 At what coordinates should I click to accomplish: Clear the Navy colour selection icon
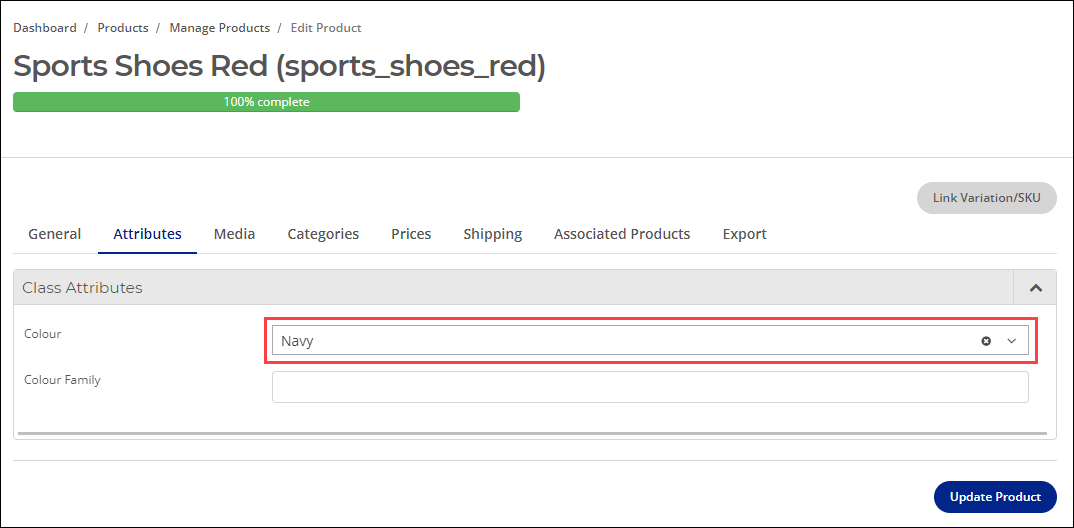click(986, 341)
